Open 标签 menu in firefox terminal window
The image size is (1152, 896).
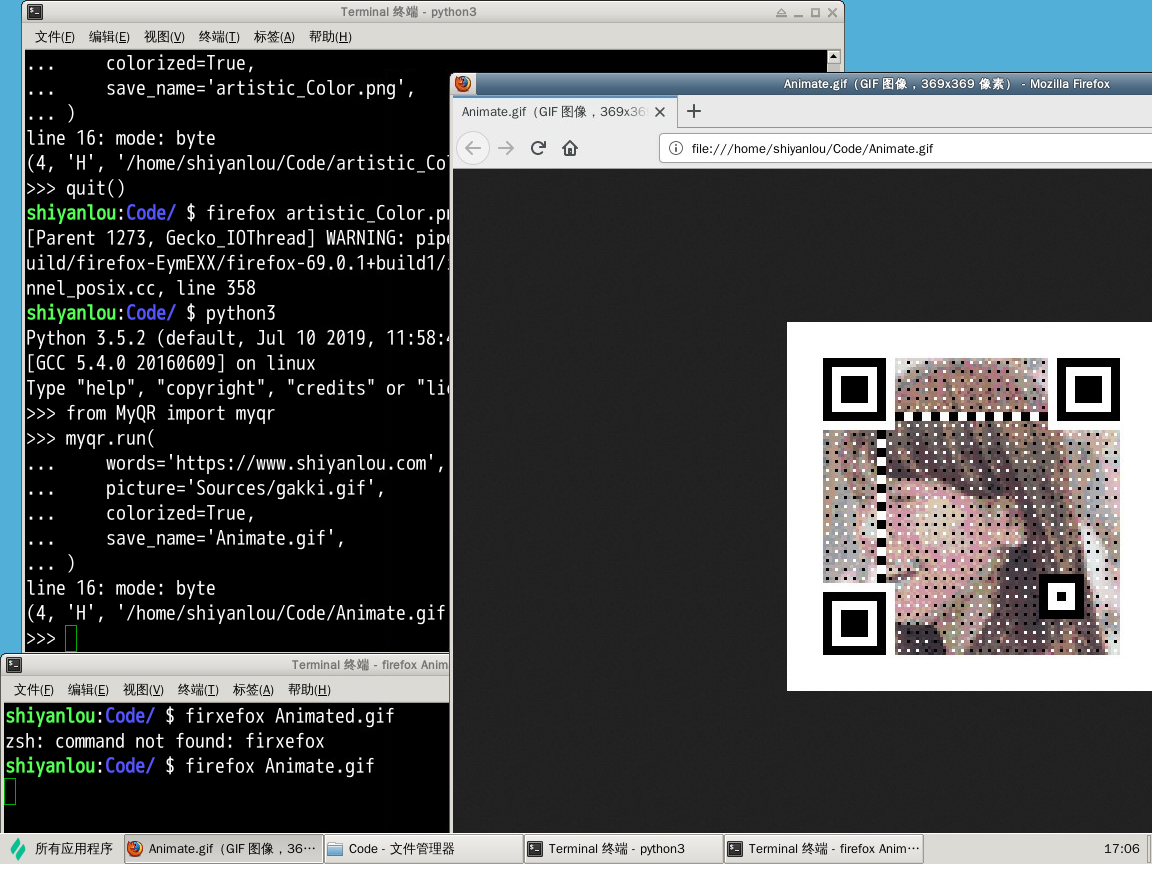[x=253, y=690]
